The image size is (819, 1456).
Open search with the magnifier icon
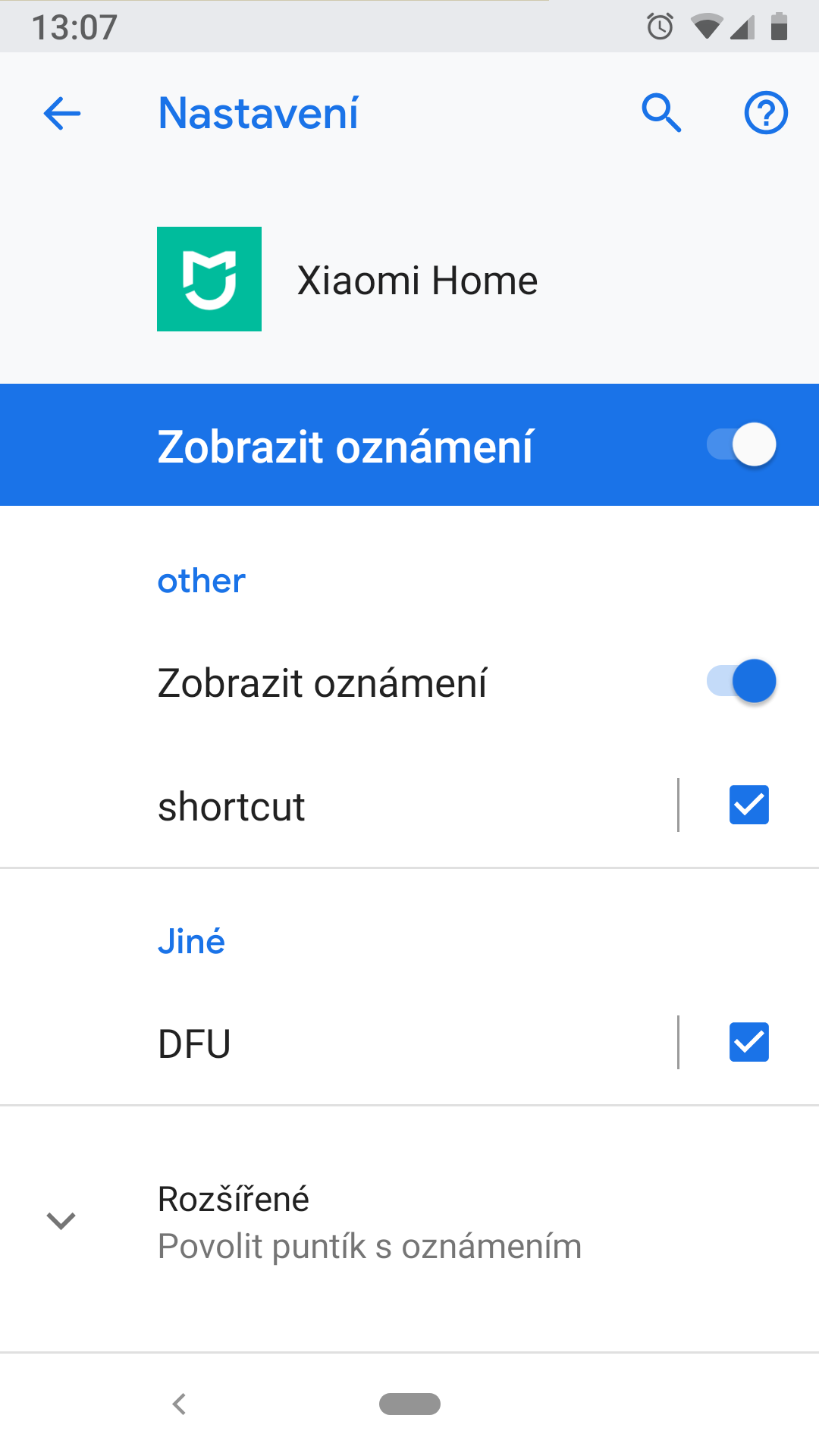(x=661, y=114)
